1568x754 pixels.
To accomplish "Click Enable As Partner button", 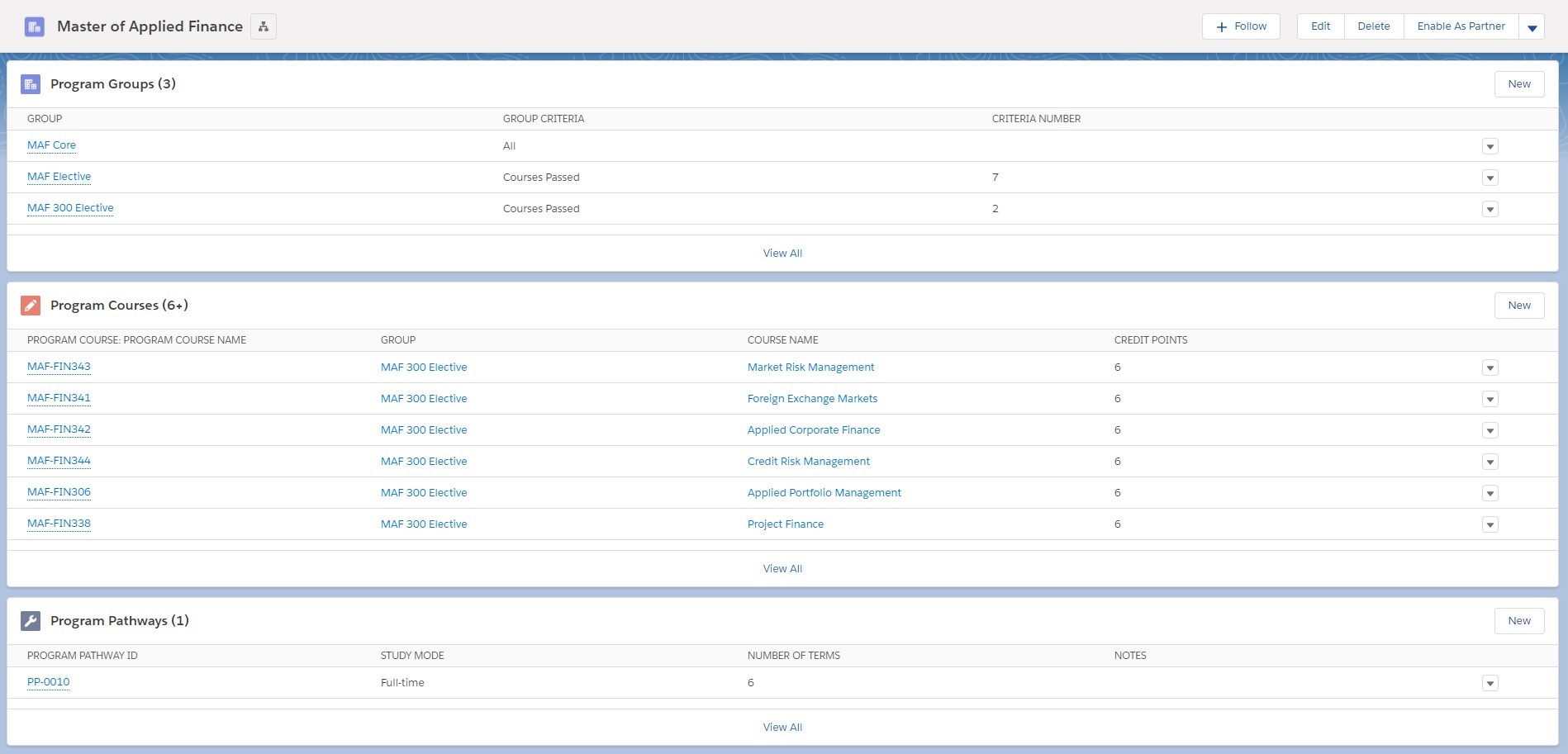I will 1461,26.
